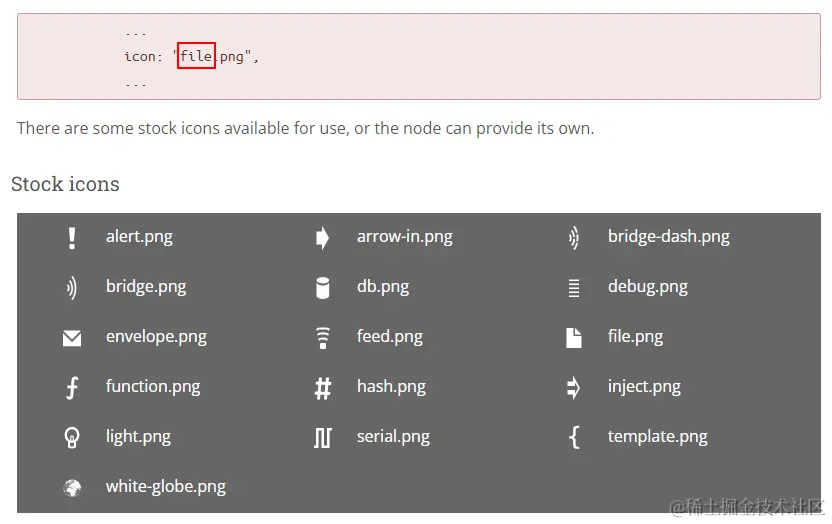Click the highlighted "file" text in code
Screen dimensions: 832x524
point(196,57)
